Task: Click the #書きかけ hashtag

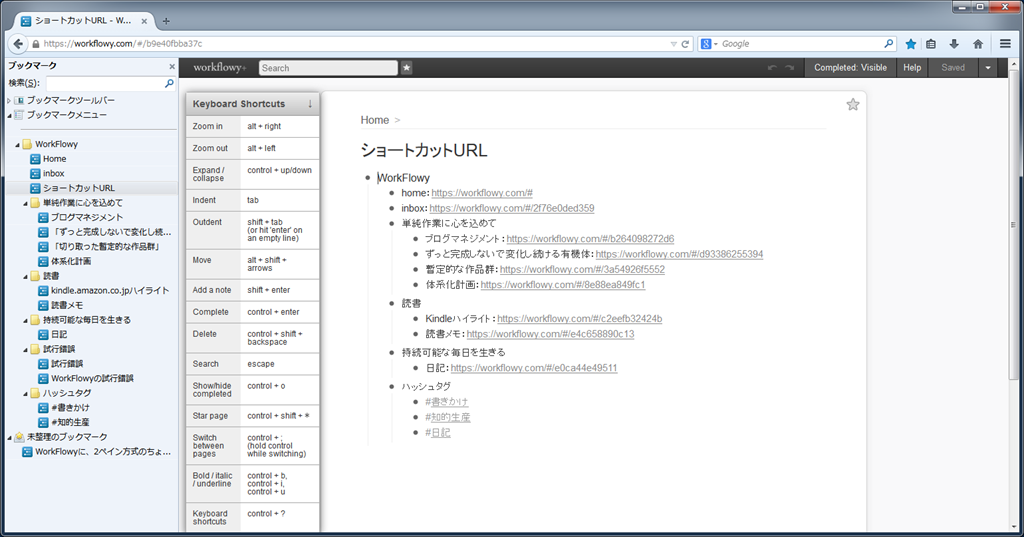Action: pyautogui.click(x=447, y=402)
